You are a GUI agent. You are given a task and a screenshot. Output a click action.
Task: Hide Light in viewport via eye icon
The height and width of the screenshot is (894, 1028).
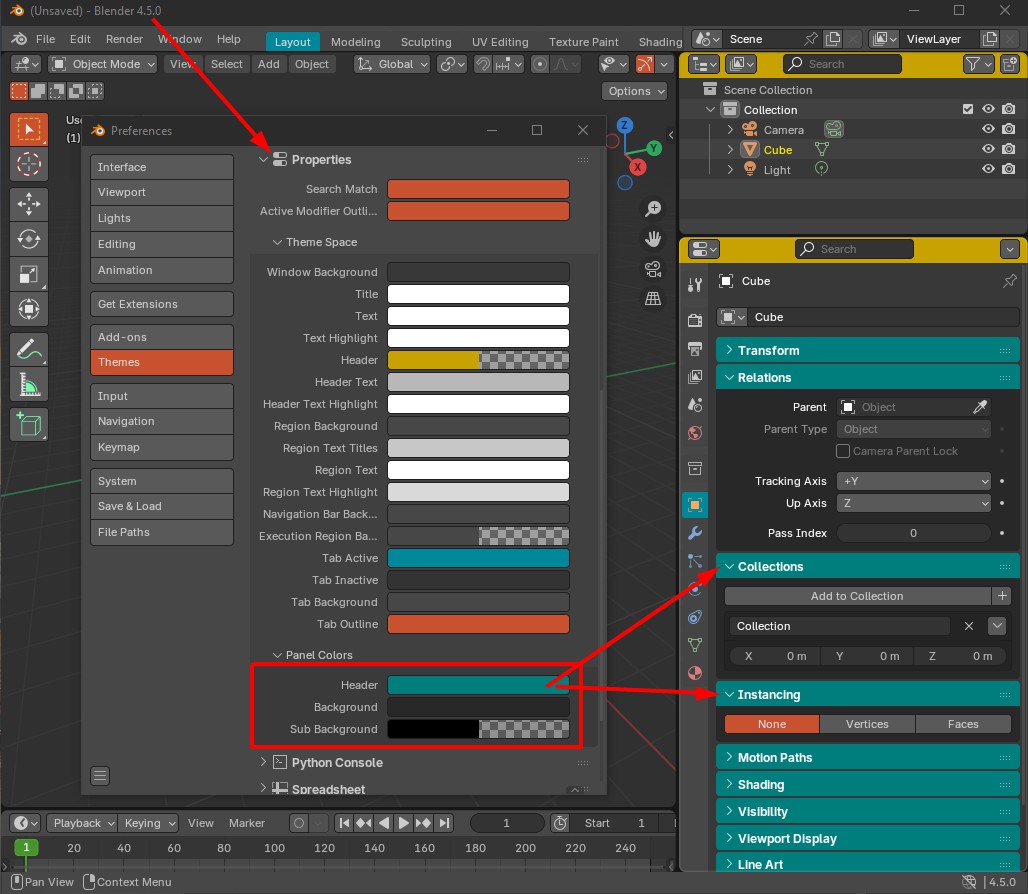988,169
